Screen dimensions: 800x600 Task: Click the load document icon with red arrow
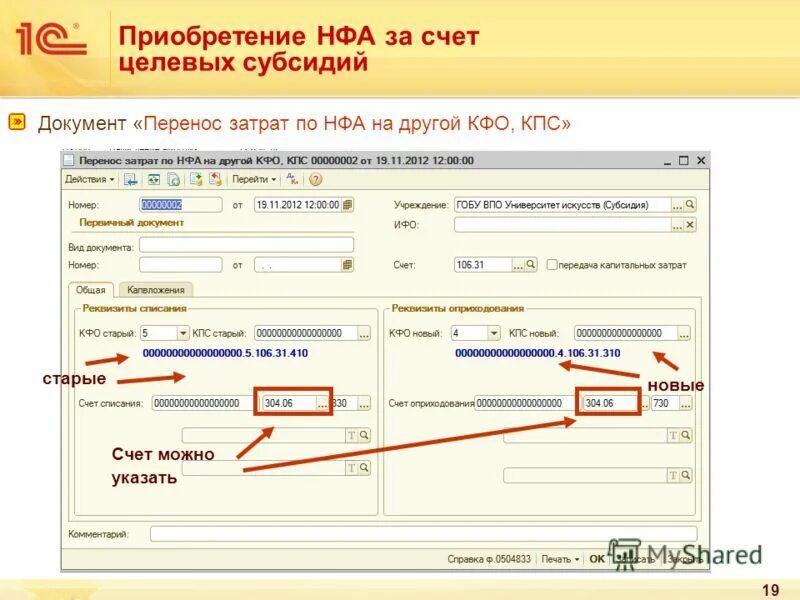216,180
